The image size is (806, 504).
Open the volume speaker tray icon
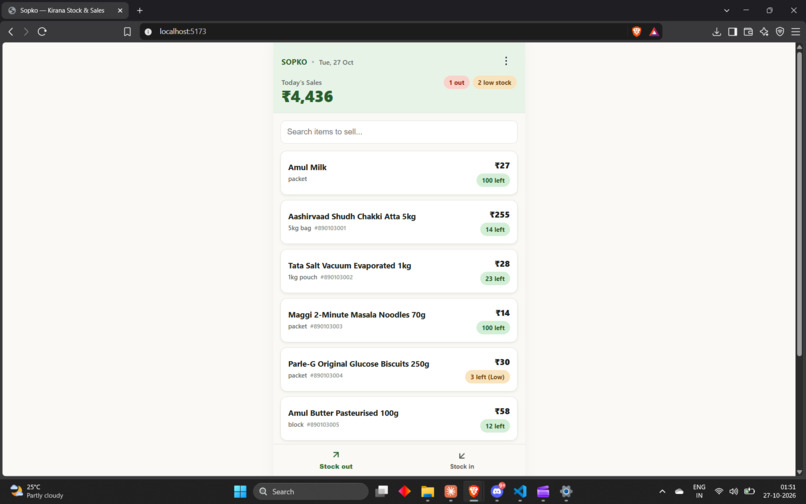coord(734,492)
